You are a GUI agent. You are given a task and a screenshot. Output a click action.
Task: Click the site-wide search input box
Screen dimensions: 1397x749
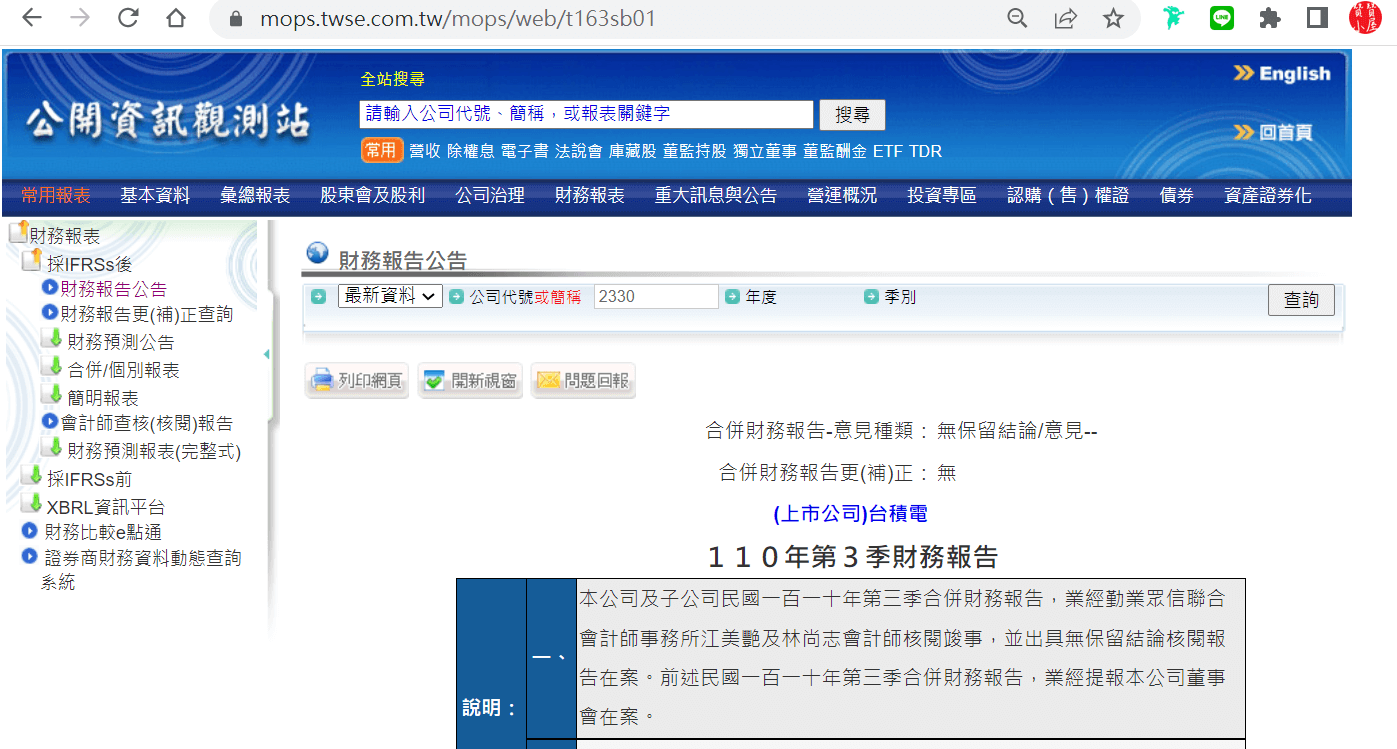pyautogui.click(x=586, y=114)
